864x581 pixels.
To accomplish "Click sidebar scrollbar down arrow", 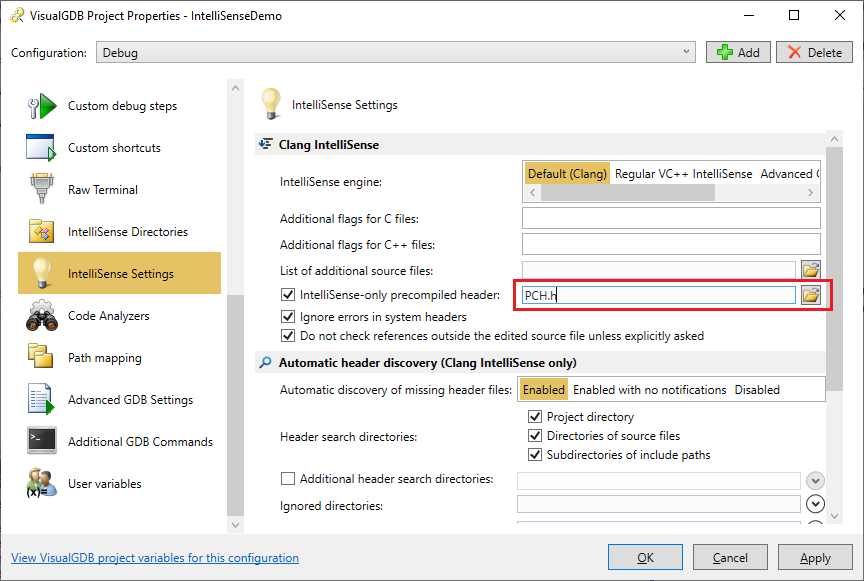I will click(x=235, y=525).
